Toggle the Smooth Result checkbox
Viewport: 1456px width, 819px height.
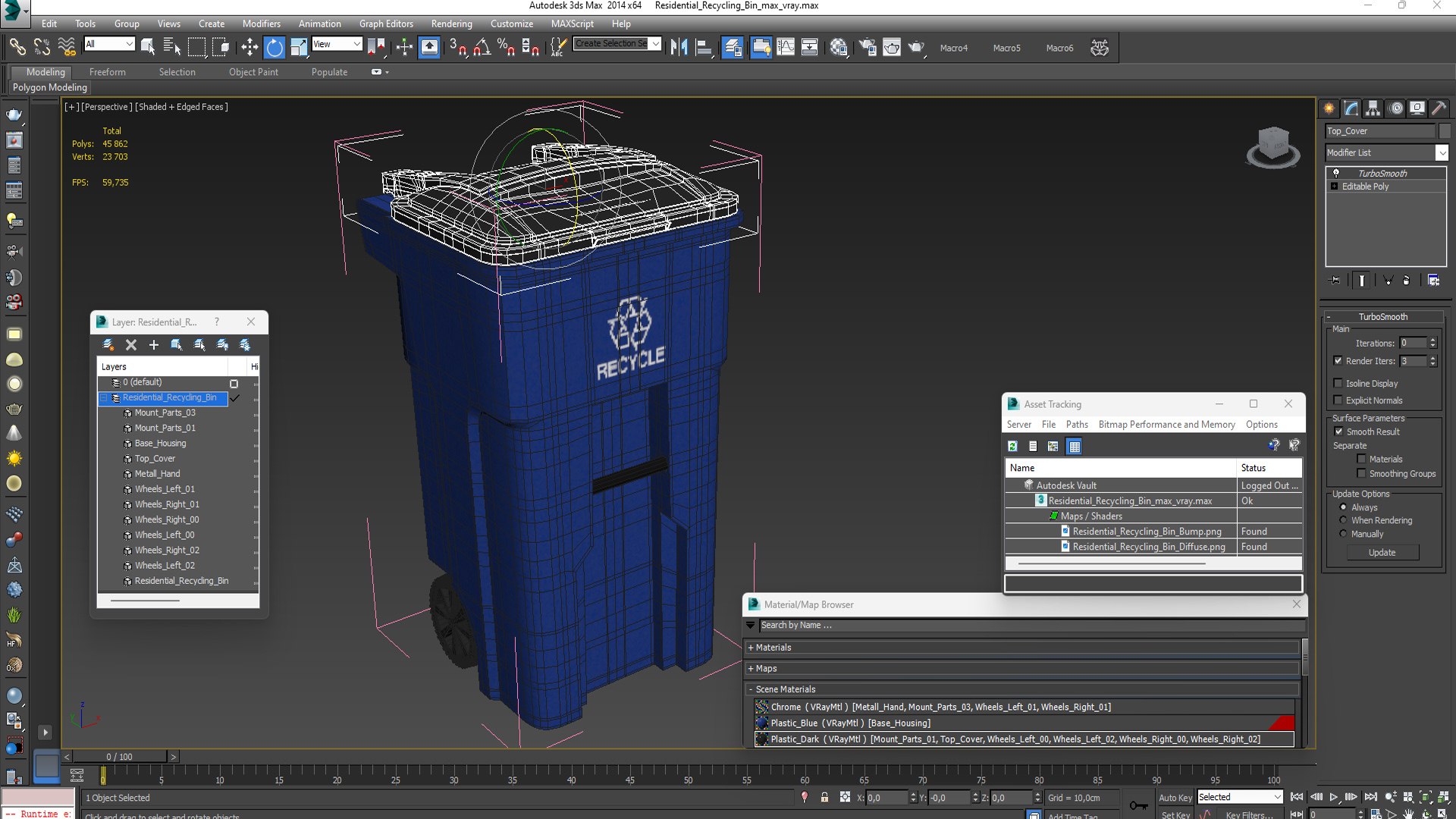1338,431
